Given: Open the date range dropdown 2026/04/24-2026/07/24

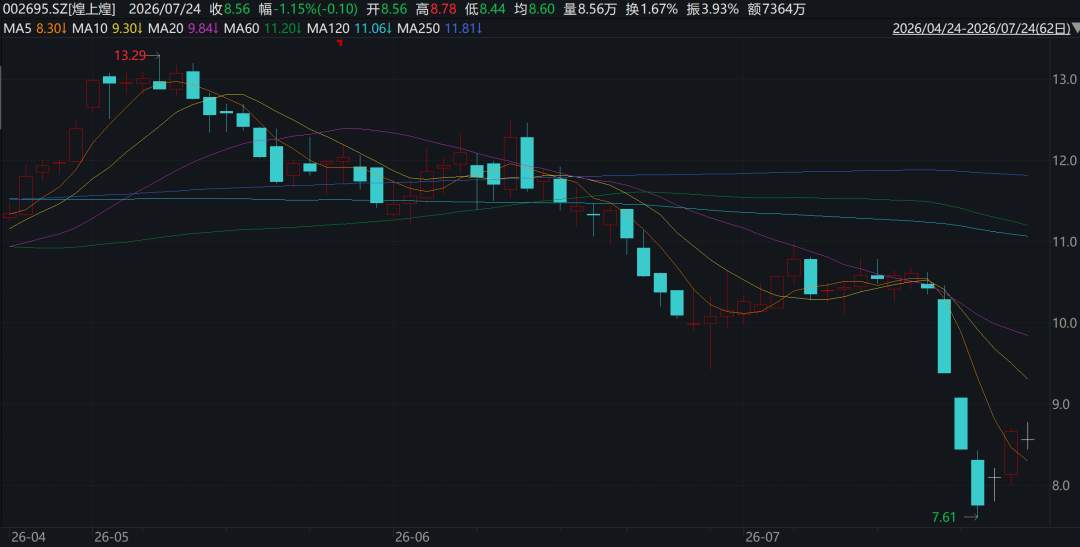Looking at the screenshot, I should click(985, 28).
